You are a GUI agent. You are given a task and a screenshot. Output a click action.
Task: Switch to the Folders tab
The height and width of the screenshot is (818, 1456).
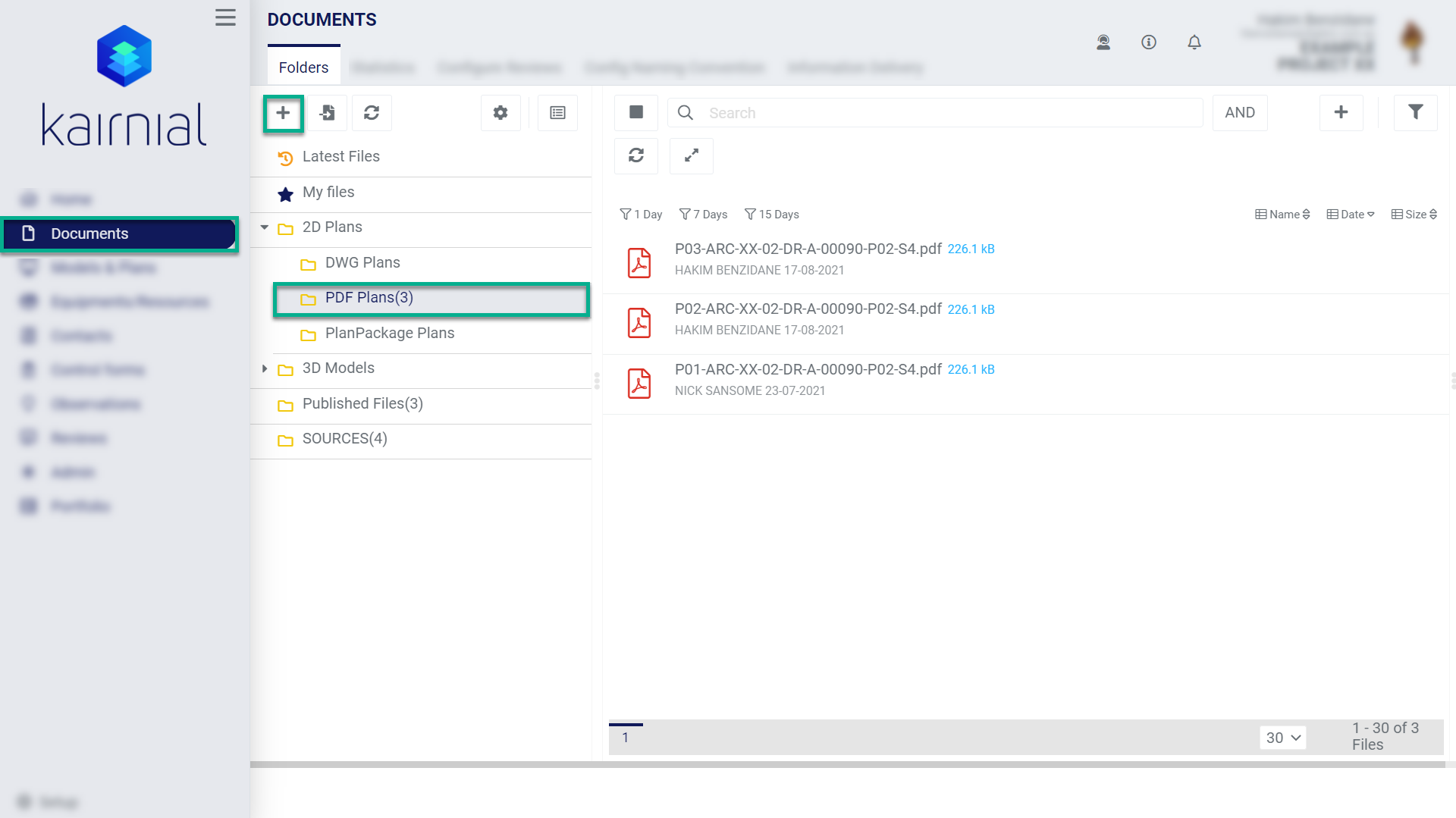point(303,67)
